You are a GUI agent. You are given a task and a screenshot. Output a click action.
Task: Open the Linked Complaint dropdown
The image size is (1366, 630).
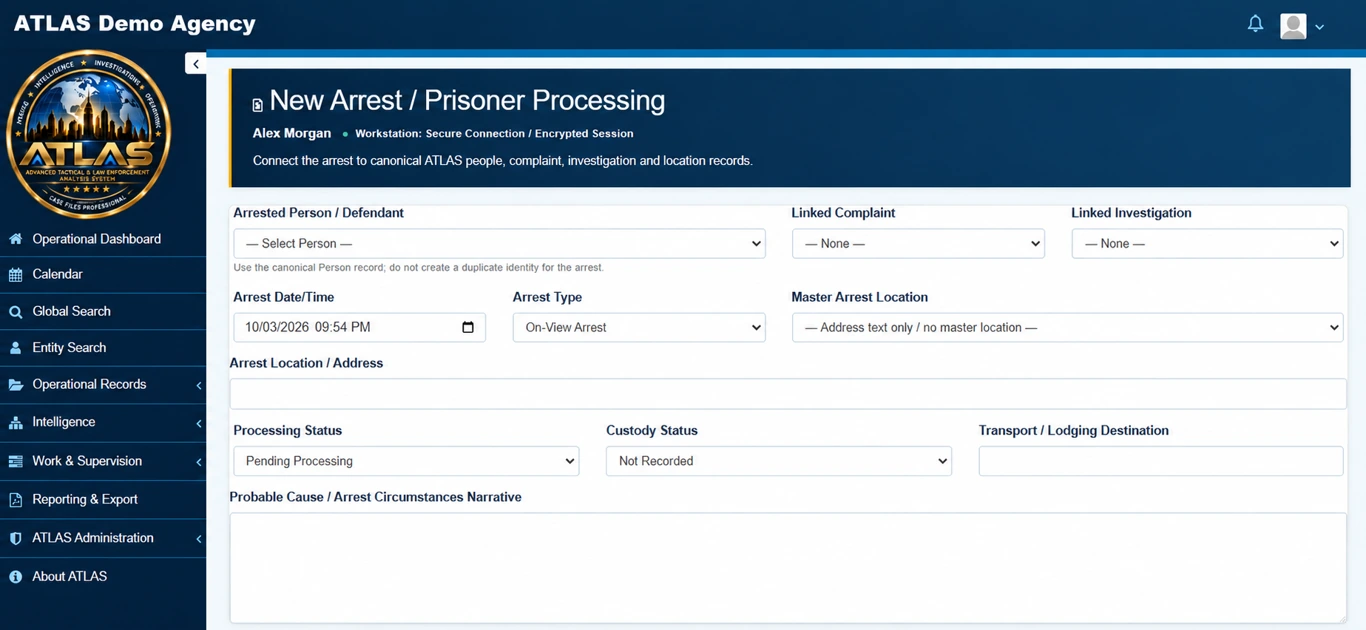pos(918,243)
